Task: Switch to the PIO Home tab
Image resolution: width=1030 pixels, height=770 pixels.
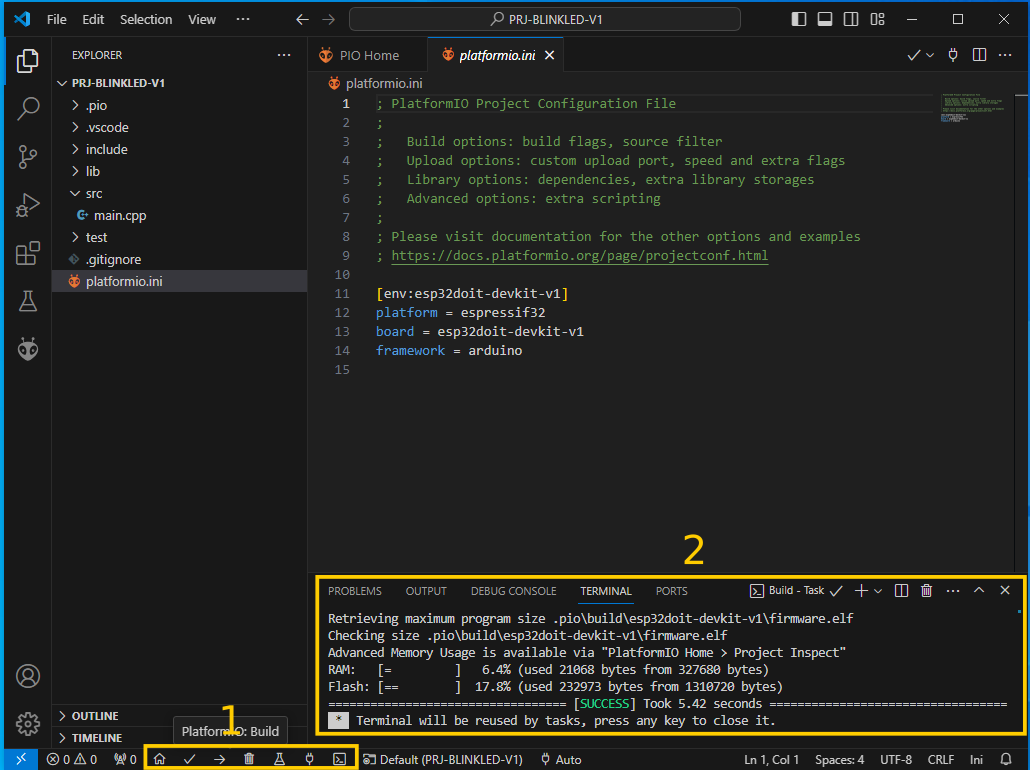Action: click(x=368, y=55)
